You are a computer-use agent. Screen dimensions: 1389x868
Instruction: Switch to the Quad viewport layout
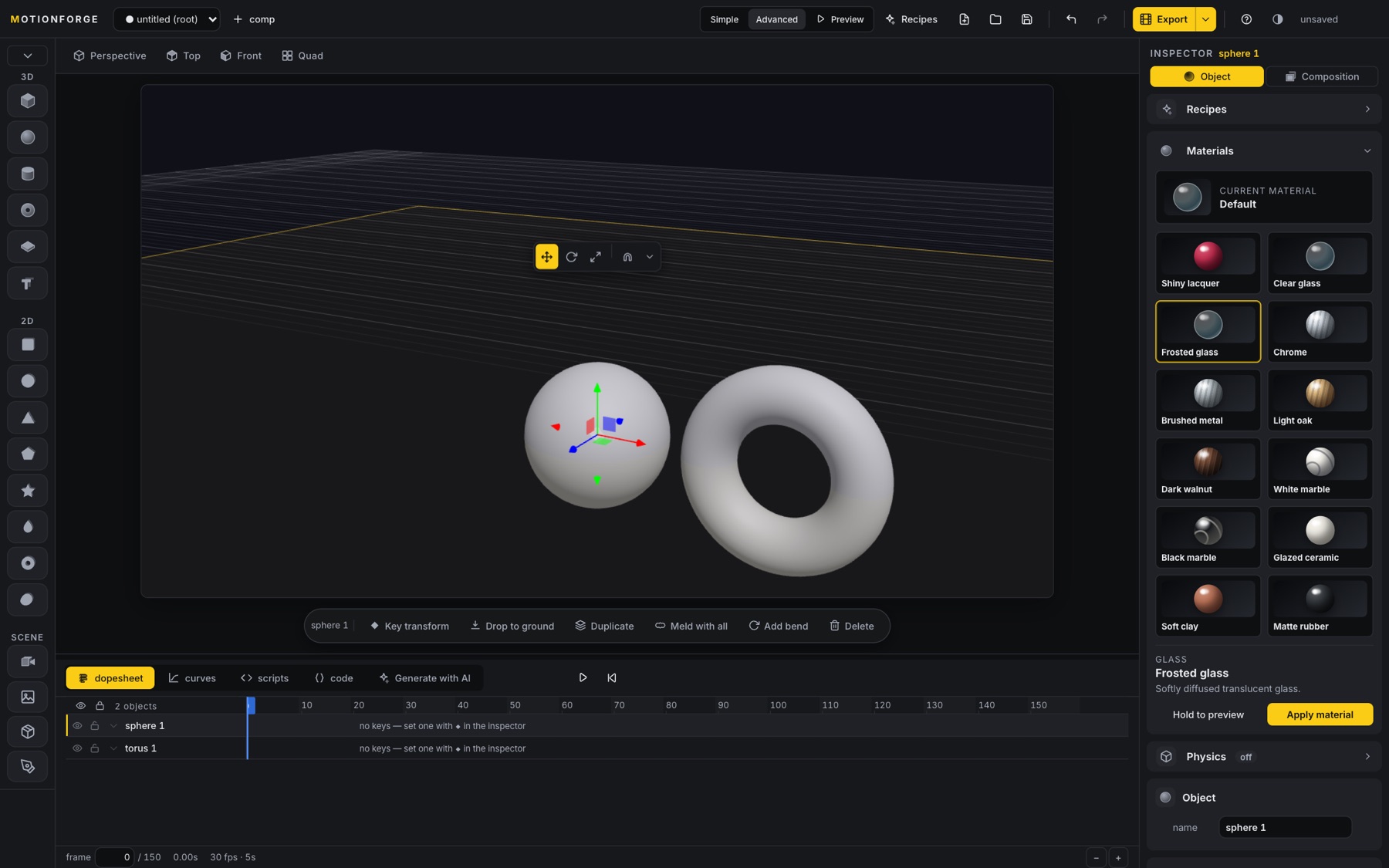(302, 56)
